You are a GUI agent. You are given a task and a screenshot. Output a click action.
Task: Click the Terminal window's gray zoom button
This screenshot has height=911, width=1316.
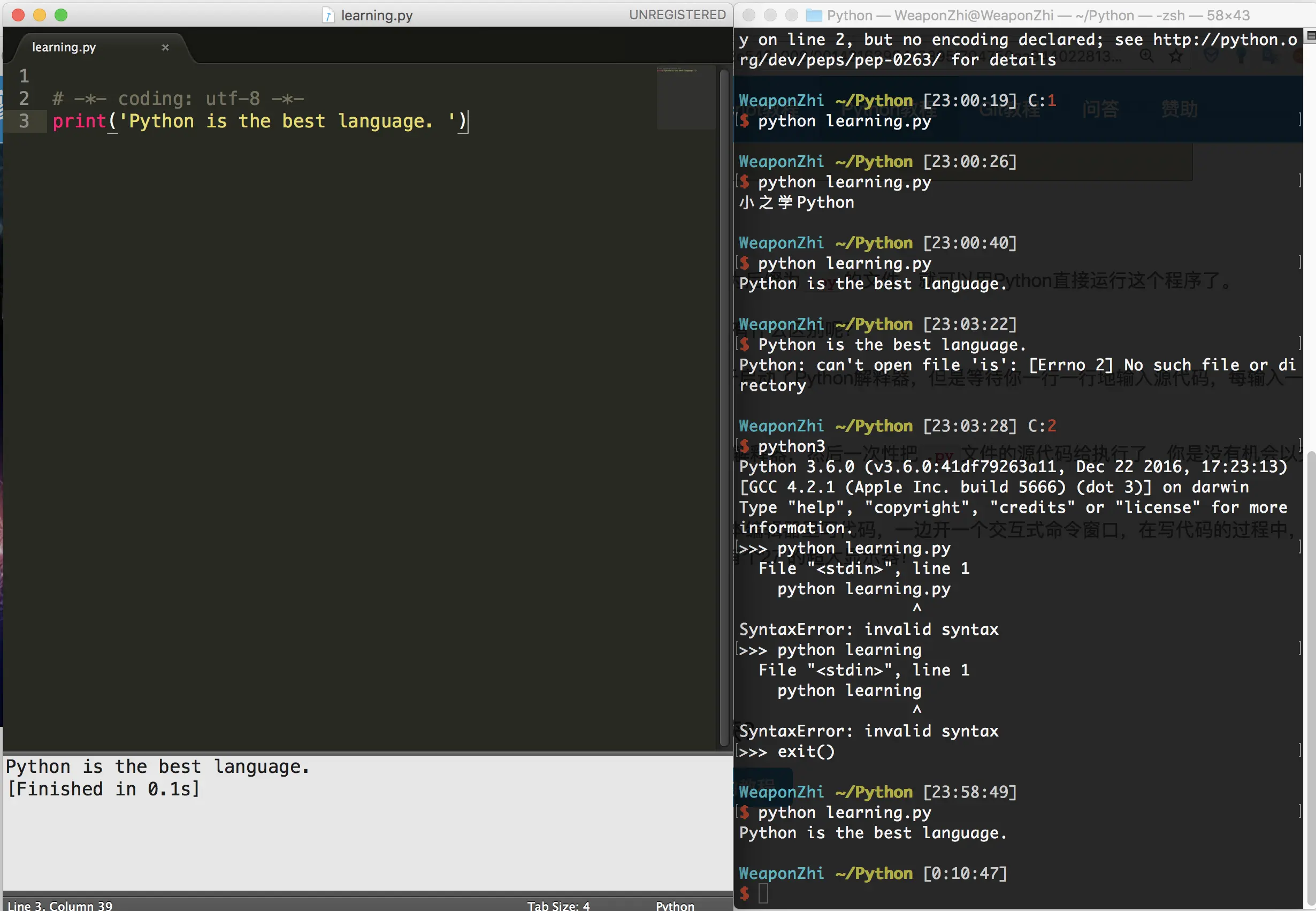click(792, 16)
